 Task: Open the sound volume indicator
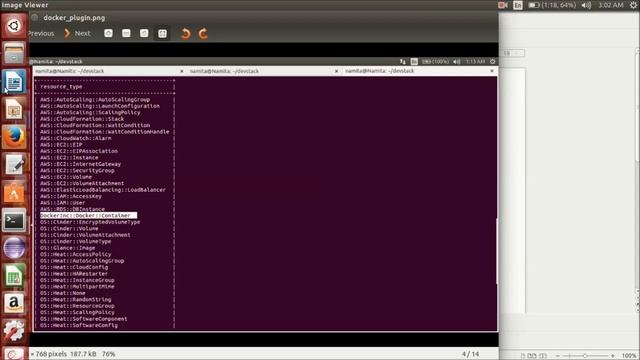586,5
